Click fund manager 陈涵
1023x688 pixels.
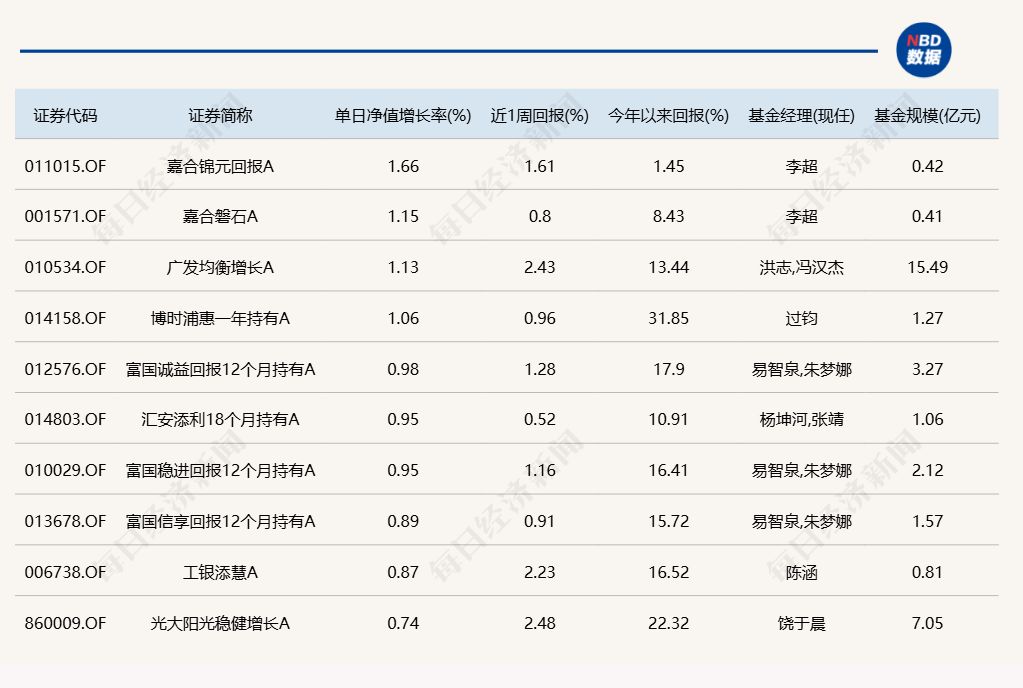[801, 572]
